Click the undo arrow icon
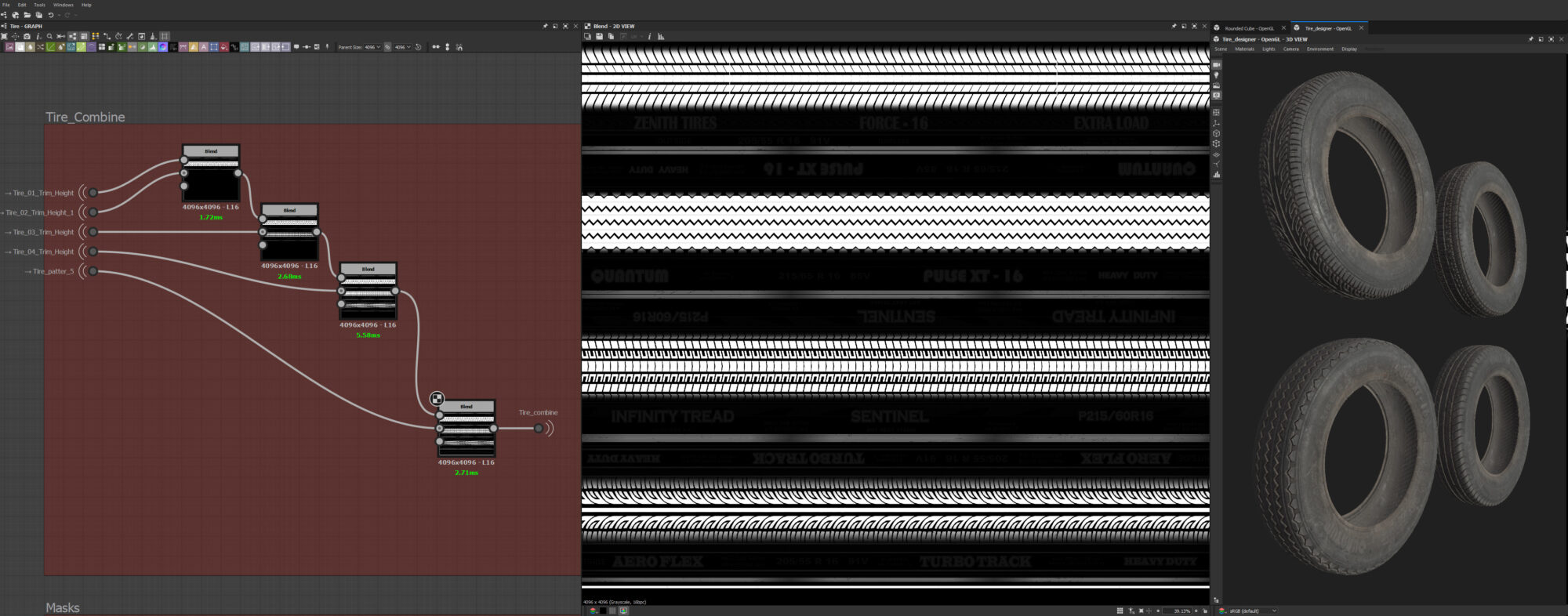The image size is (1568, 616). coord(51,15)
